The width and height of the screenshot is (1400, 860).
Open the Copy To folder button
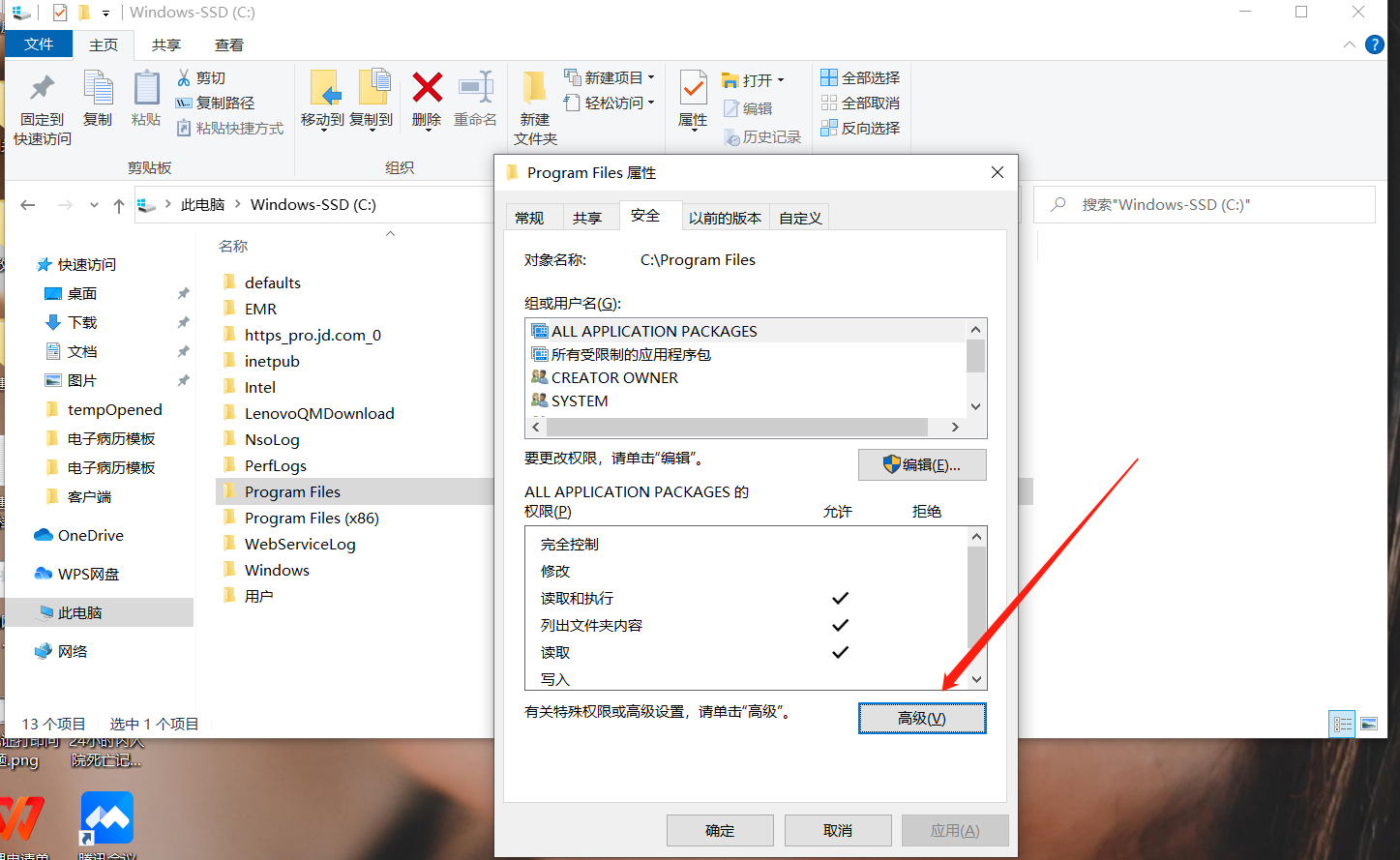pyautogui.click(x=372, y=99)
